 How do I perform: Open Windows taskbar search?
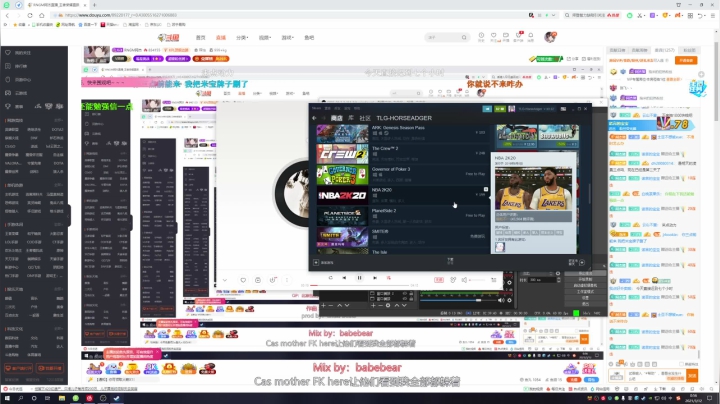pos(21,398)
